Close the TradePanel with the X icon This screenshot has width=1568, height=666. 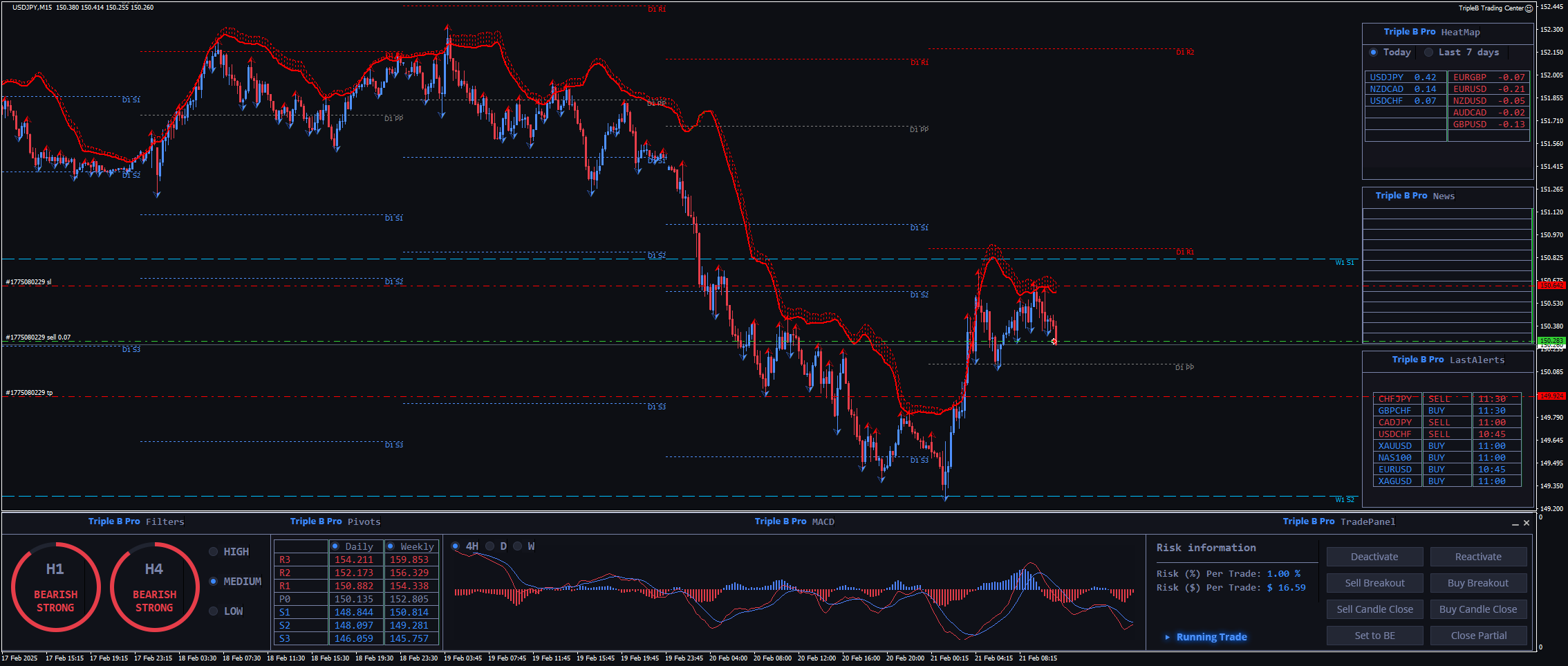click(x=1527, y=523)
